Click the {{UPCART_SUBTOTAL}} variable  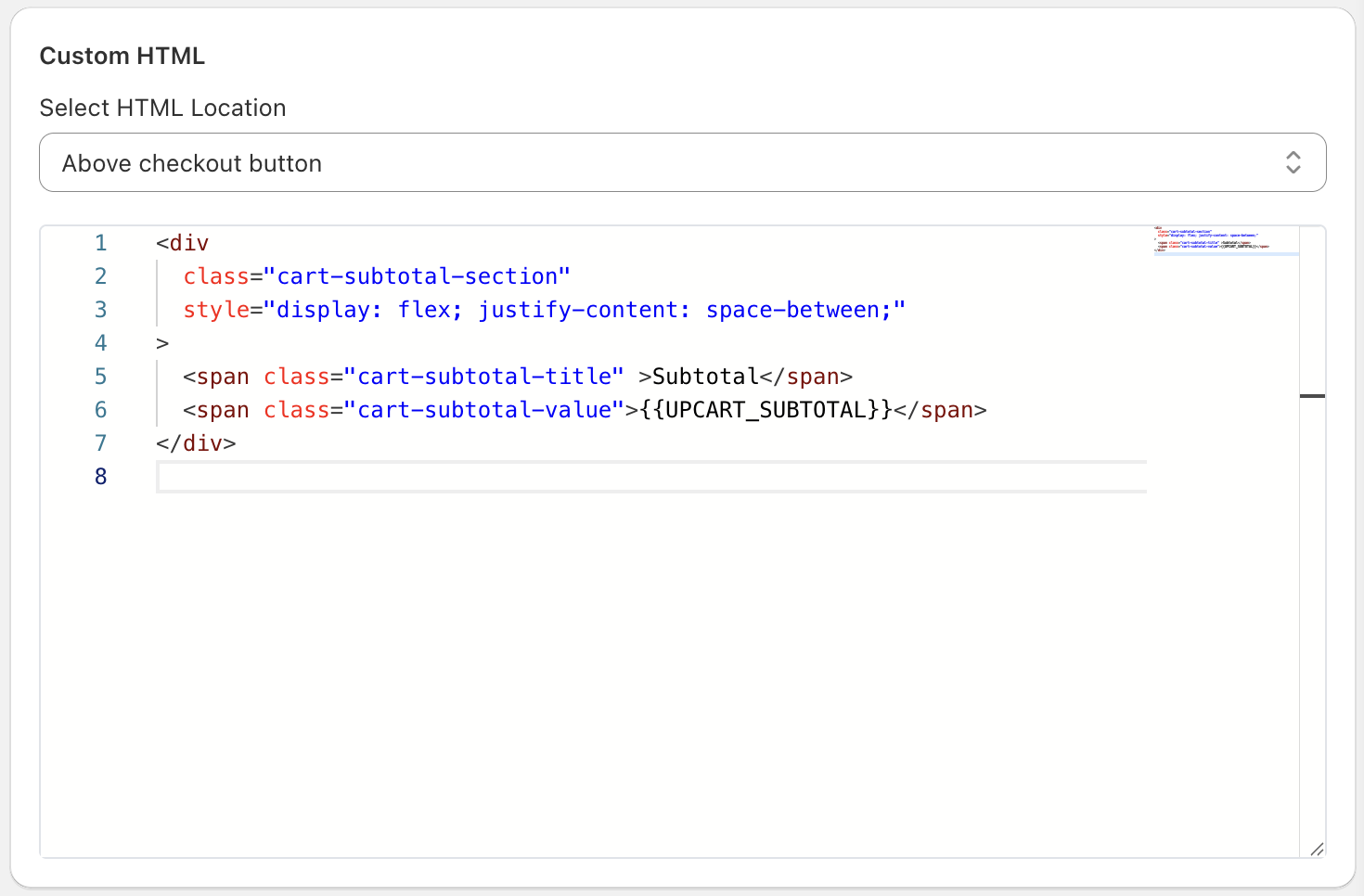pyautogui.click(x=766, y=410)
